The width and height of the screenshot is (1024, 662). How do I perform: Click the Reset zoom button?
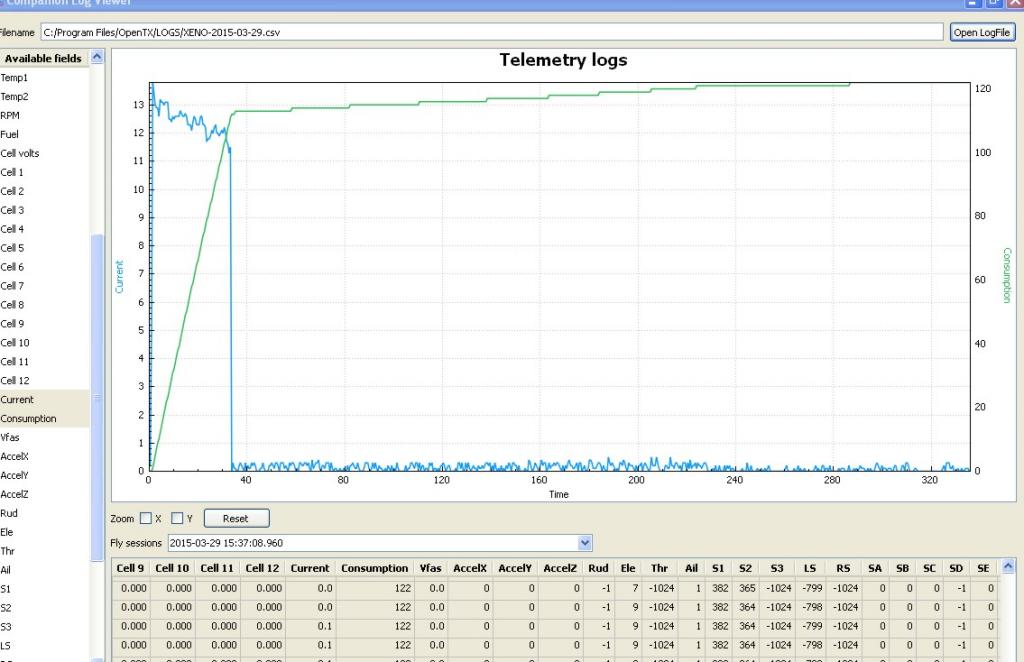click(236, 518)
